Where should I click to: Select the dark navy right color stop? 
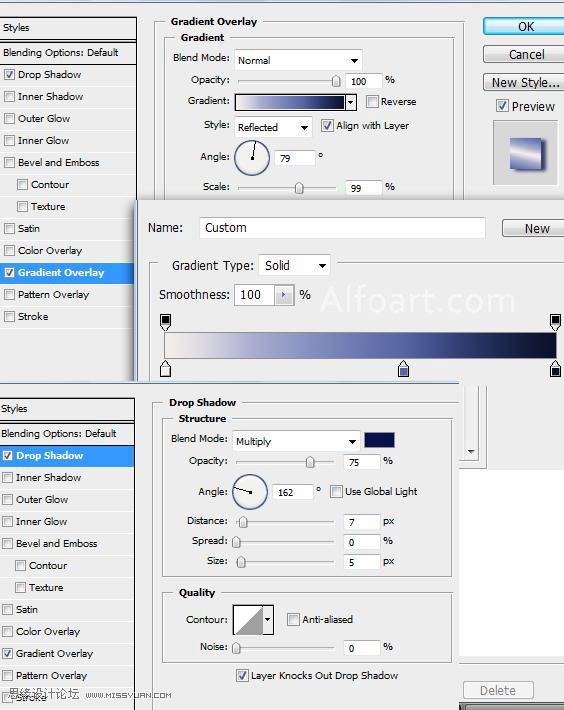tap(555, 369)
